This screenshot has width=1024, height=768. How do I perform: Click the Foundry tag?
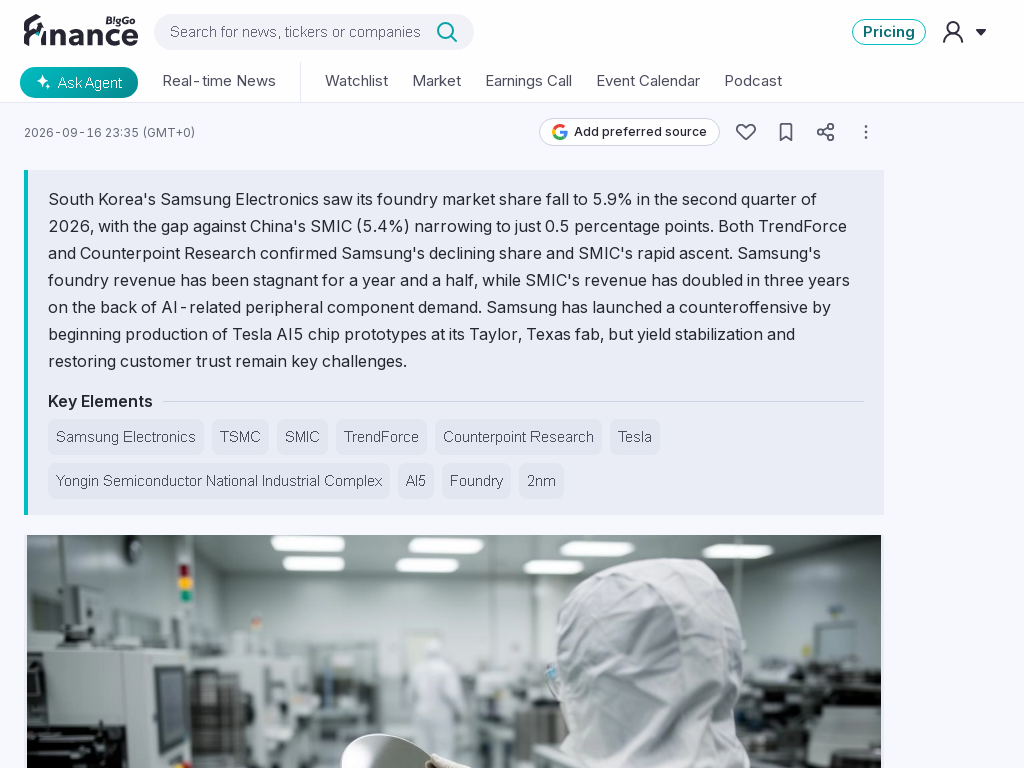pyautogui.click(x=477, y=481)
